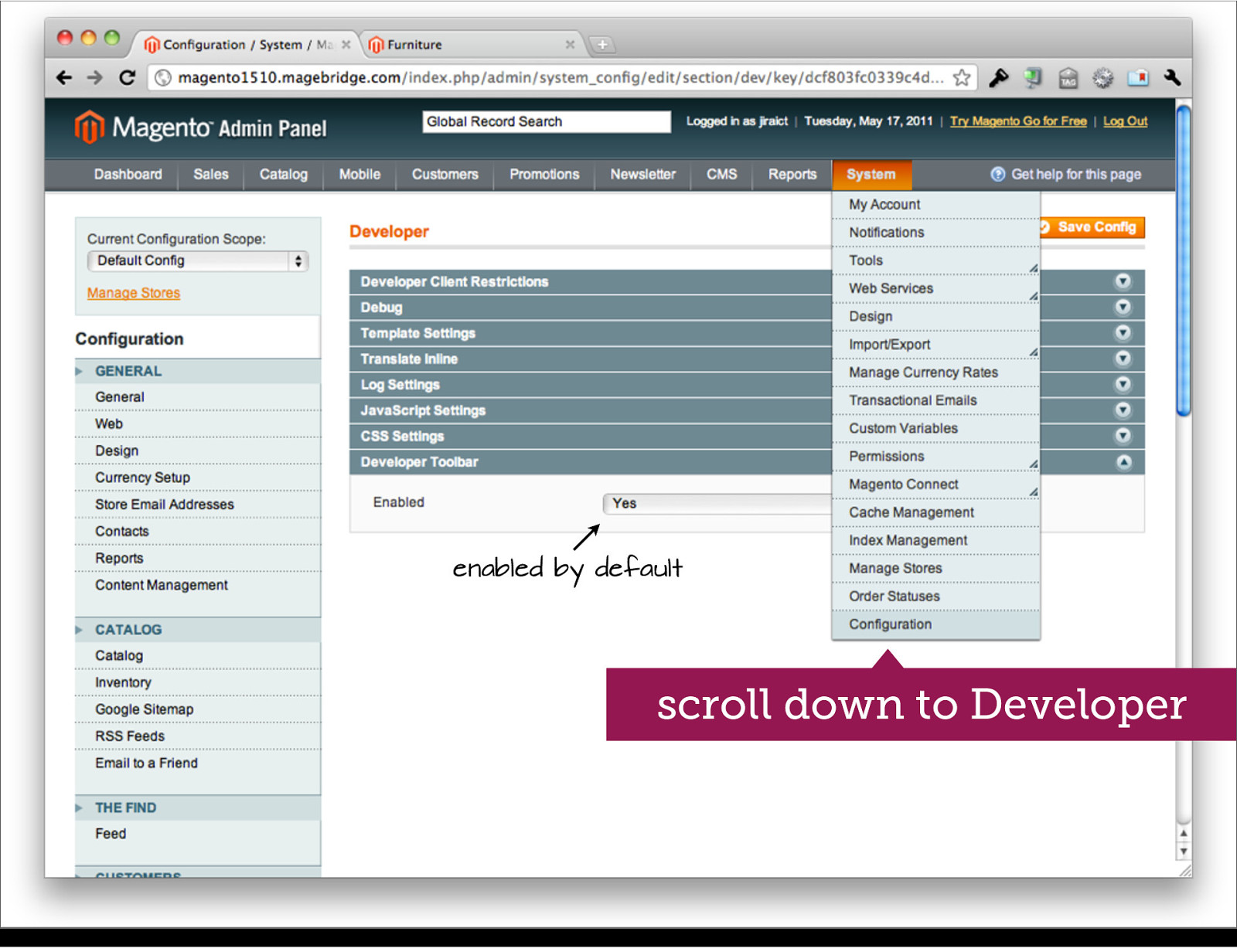Collapse the GENERAL sidebar group

(79, 372)
